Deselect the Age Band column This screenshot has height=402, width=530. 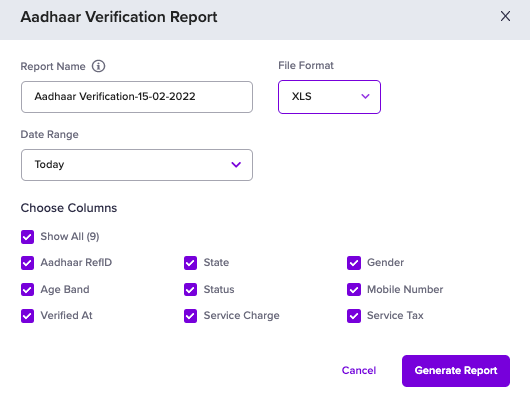point(27,289)
